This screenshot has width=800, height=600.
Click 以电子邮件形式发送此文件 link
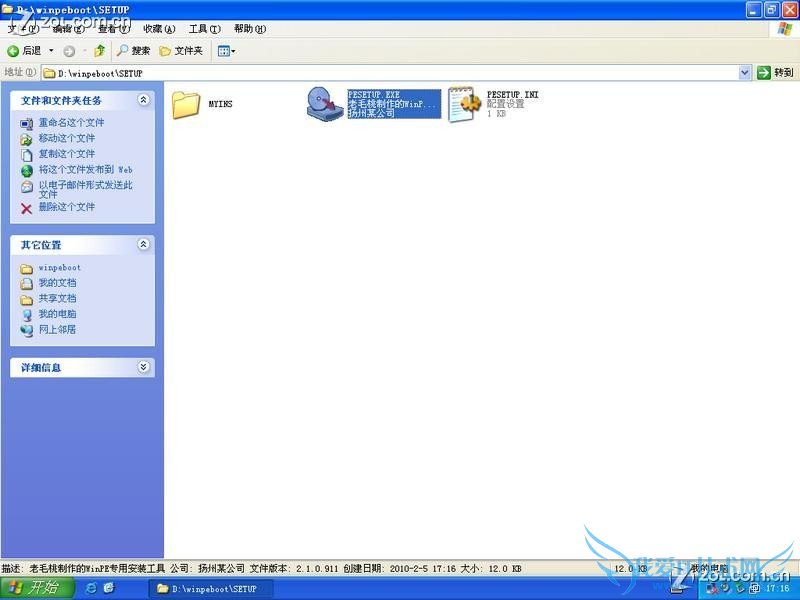pos(86,189)
